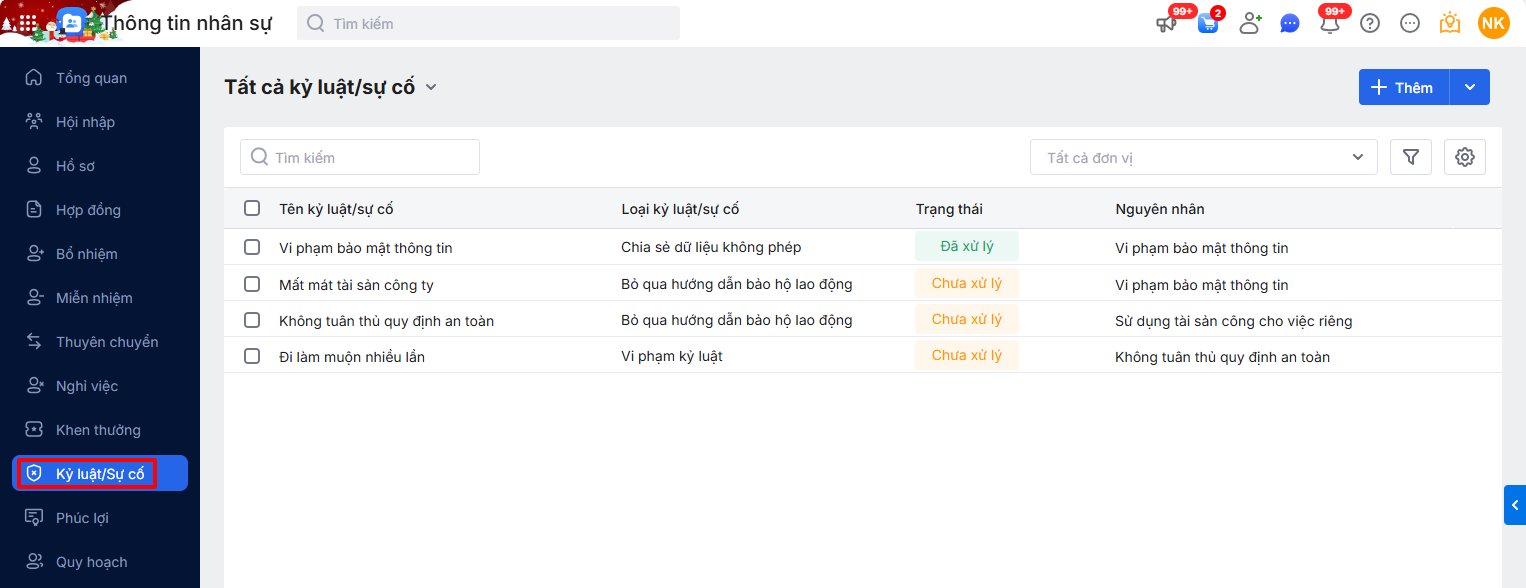Image resolution: width=1526 pixels, height=588 pixels.
Task: Click the help question mark icon
Action: coord(1370,23)
